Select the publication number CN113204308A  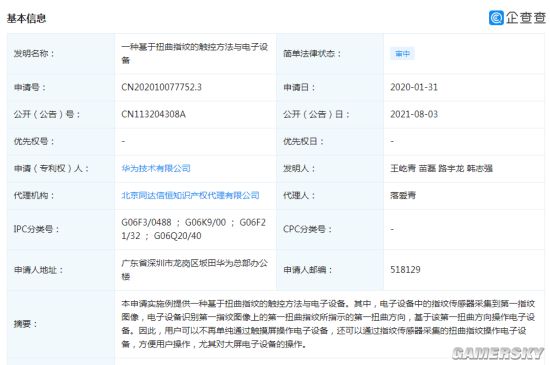point(153,114)
